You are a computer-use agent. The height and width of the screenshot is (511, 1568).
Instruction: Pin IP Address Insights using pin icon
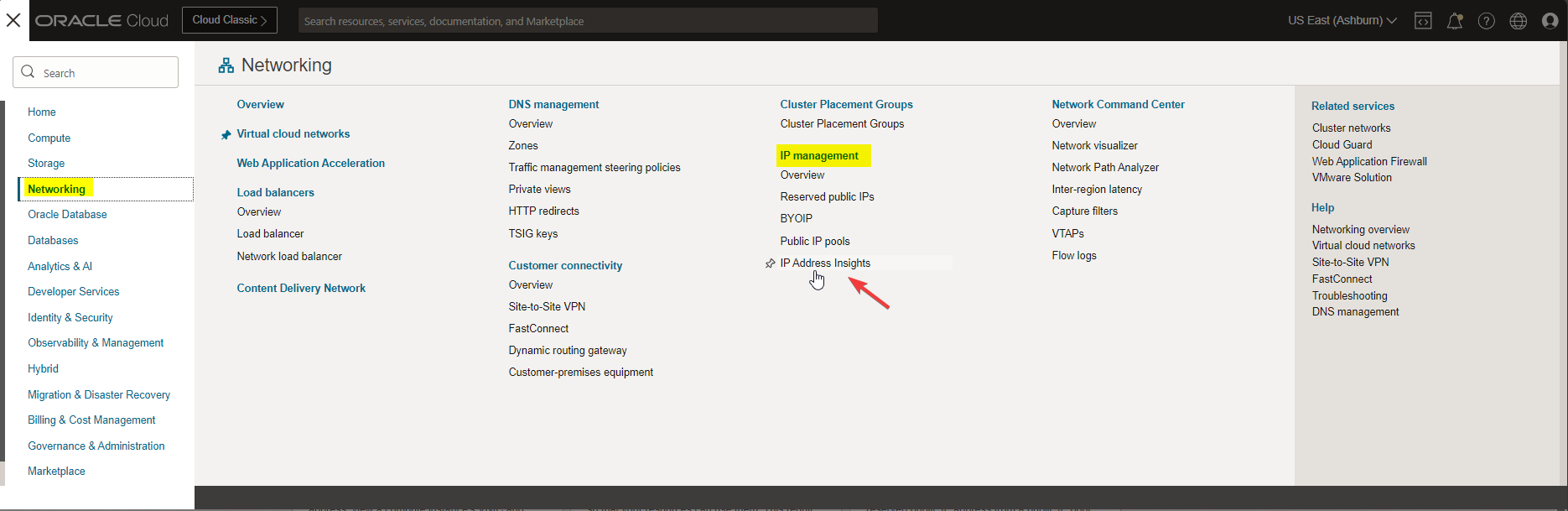coord(770,263)
